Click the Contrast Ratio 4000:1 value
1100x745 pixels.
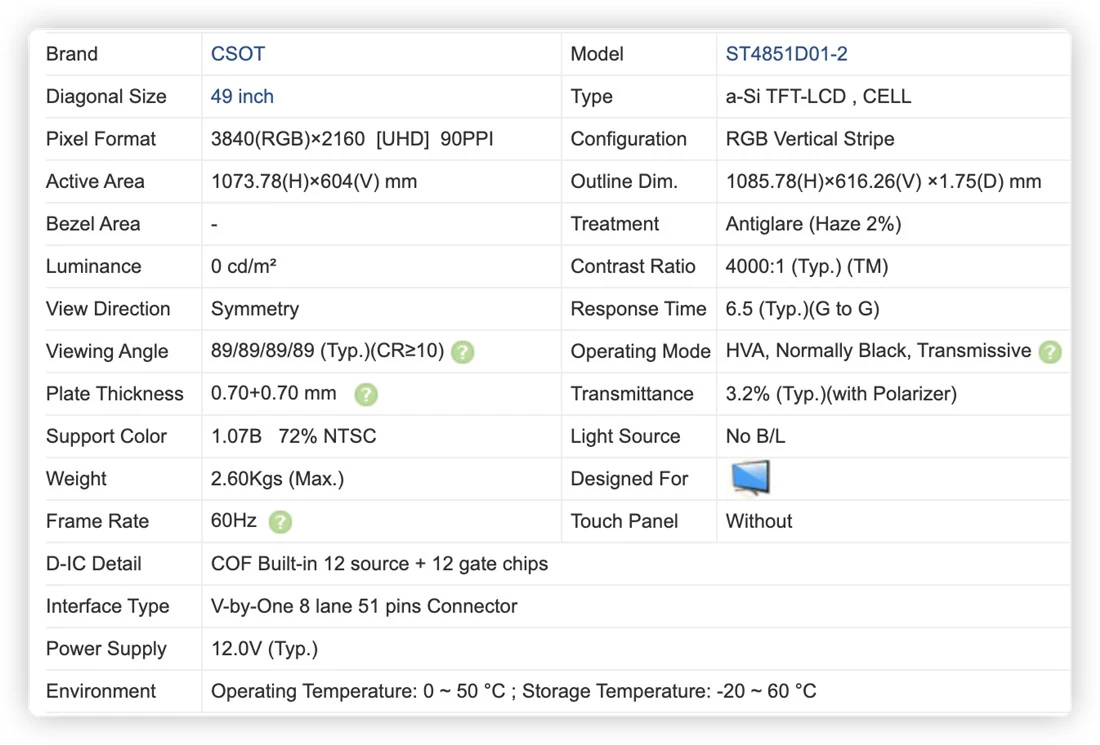(807, 267)
